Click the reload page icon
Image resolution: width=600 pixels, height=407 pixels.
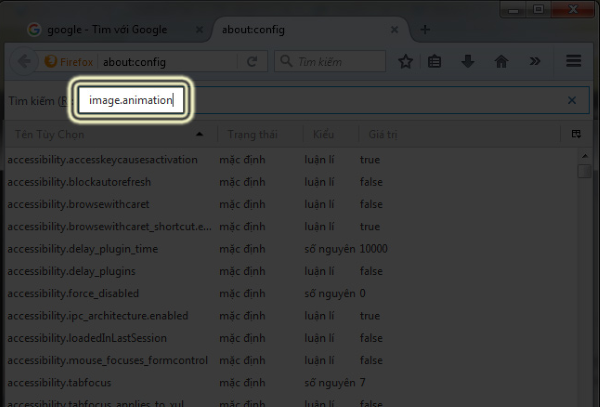(x=251, y=62)
